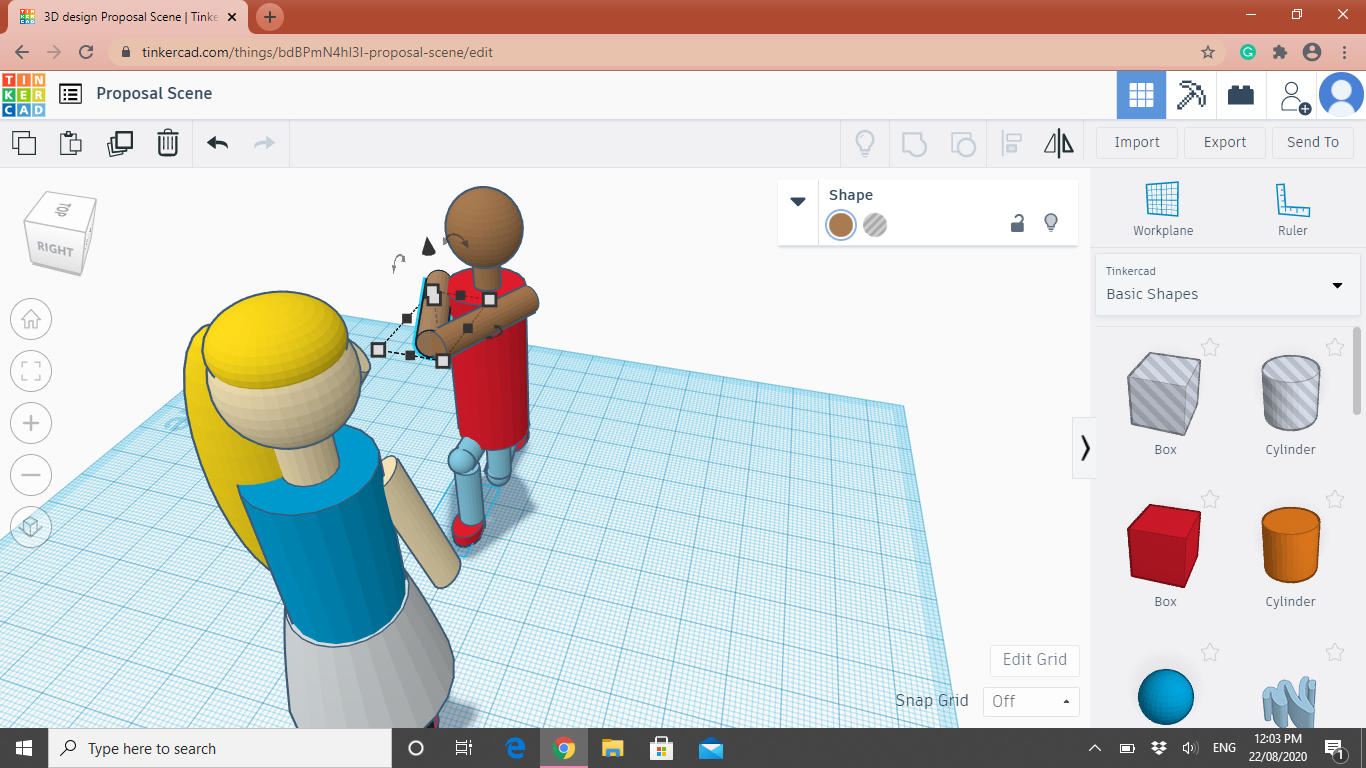Toggle the shape lock icon
The height and width of the screenshot is (768, 1366).
pos(1017,223)
